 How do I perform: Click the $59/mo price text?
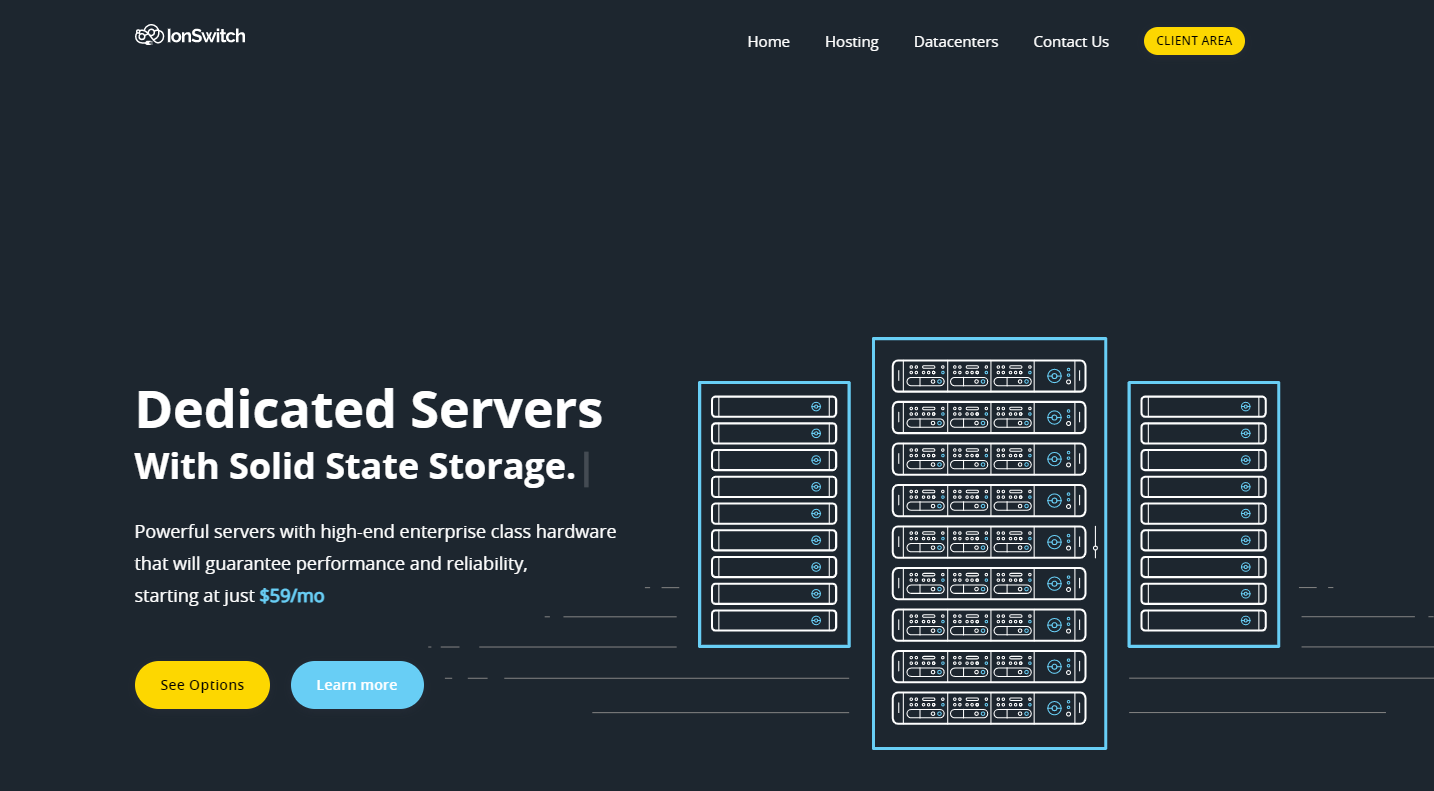pos(291,596)
